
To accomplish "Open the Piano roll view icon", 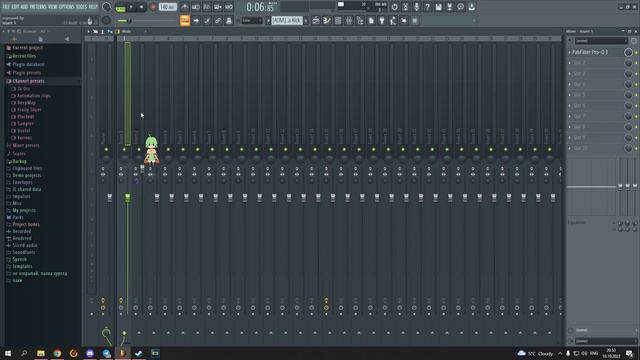I will click(x=327, y=20).
